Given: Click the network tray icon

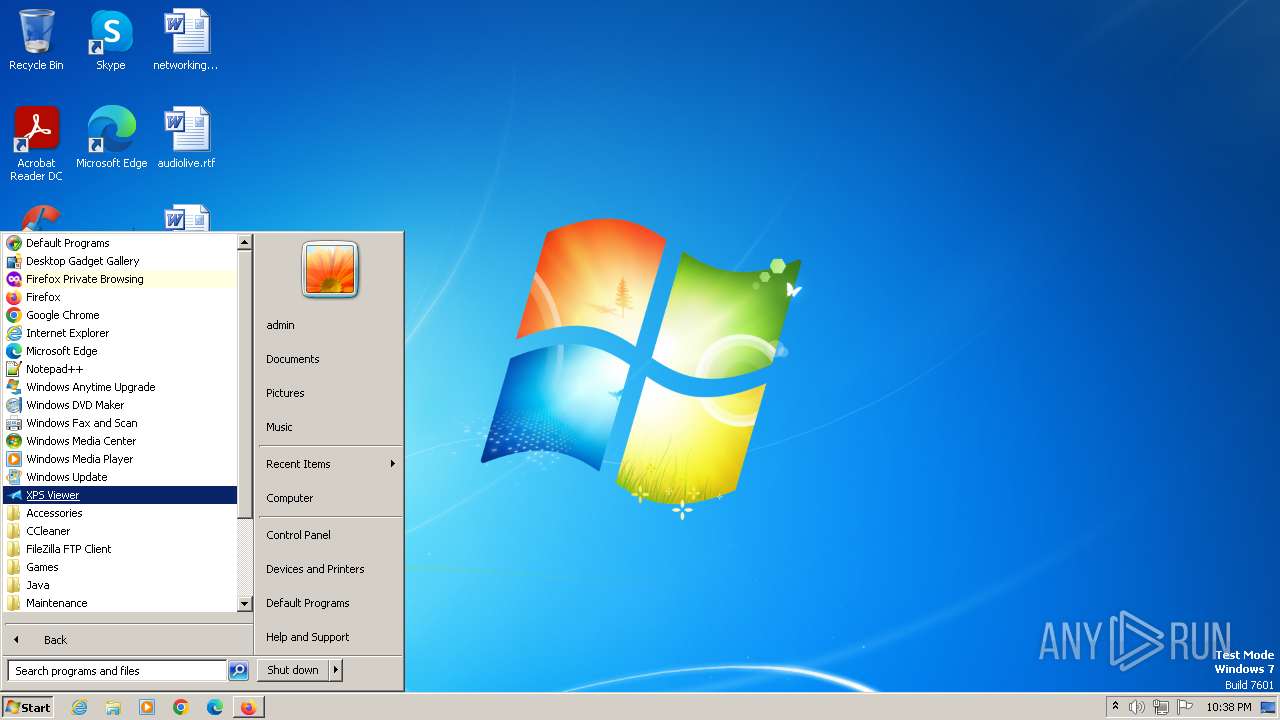Looking at the screenshot, I should pyautogui.click(x=1161, y=707).
